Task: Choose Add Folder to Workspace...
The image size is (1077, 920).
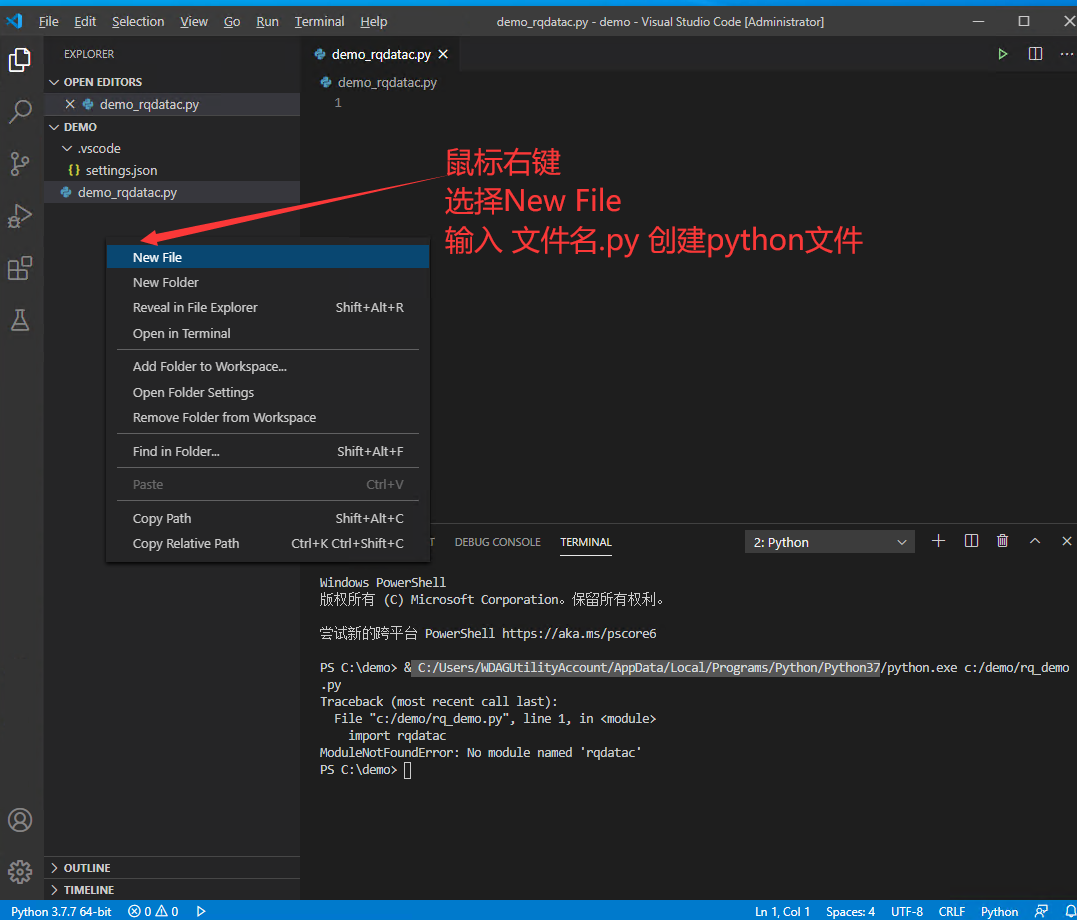Action: 268,366
